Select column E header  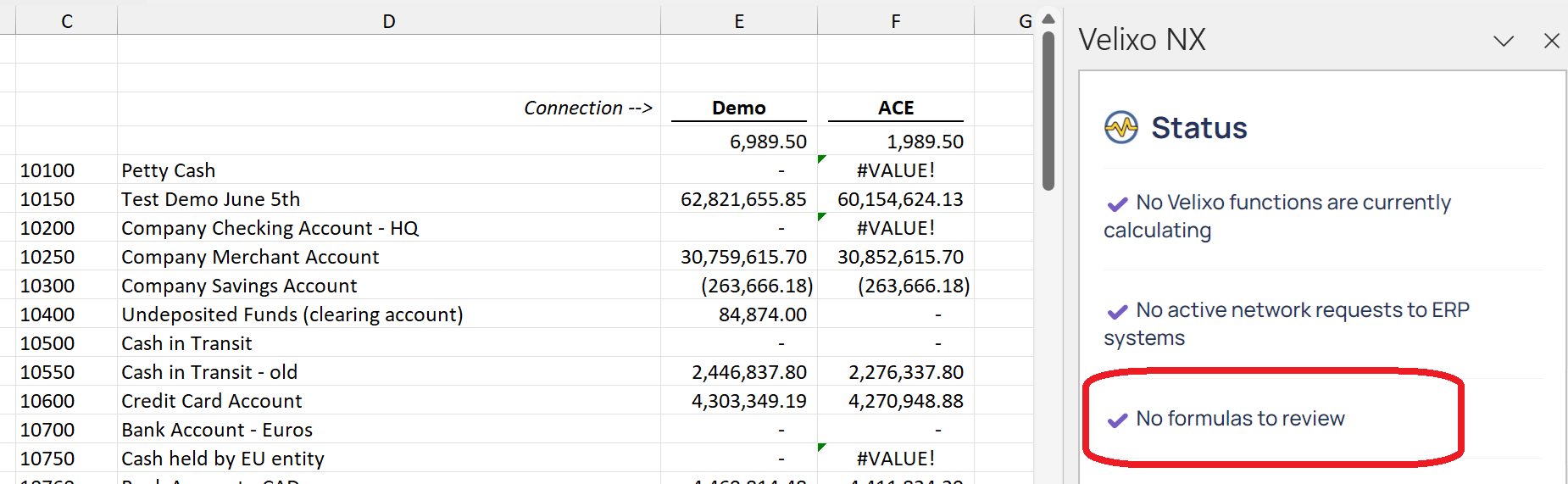point(739,21)
